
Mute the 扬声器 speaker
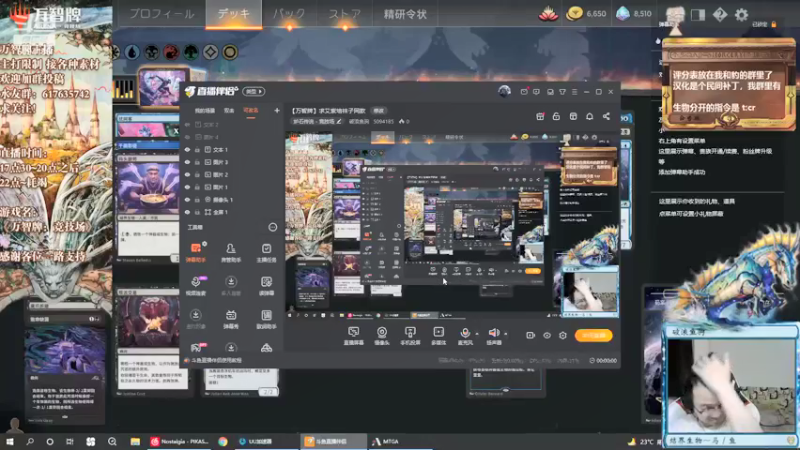click(493, 336)
